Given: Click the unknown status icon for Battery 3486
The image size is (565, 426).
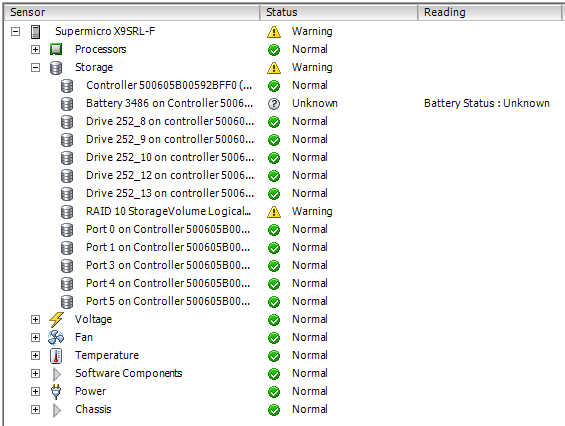Looking at the screenshot, I should [x=274, y=104].
